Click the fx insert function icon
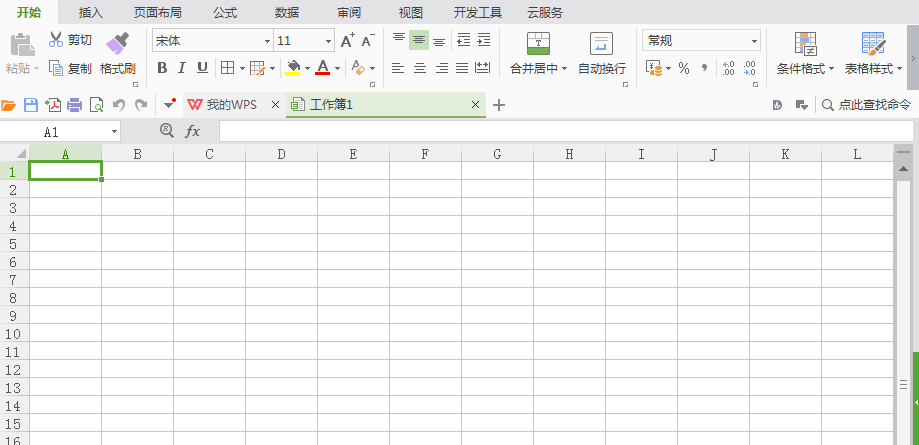 [x=193, y=131]
